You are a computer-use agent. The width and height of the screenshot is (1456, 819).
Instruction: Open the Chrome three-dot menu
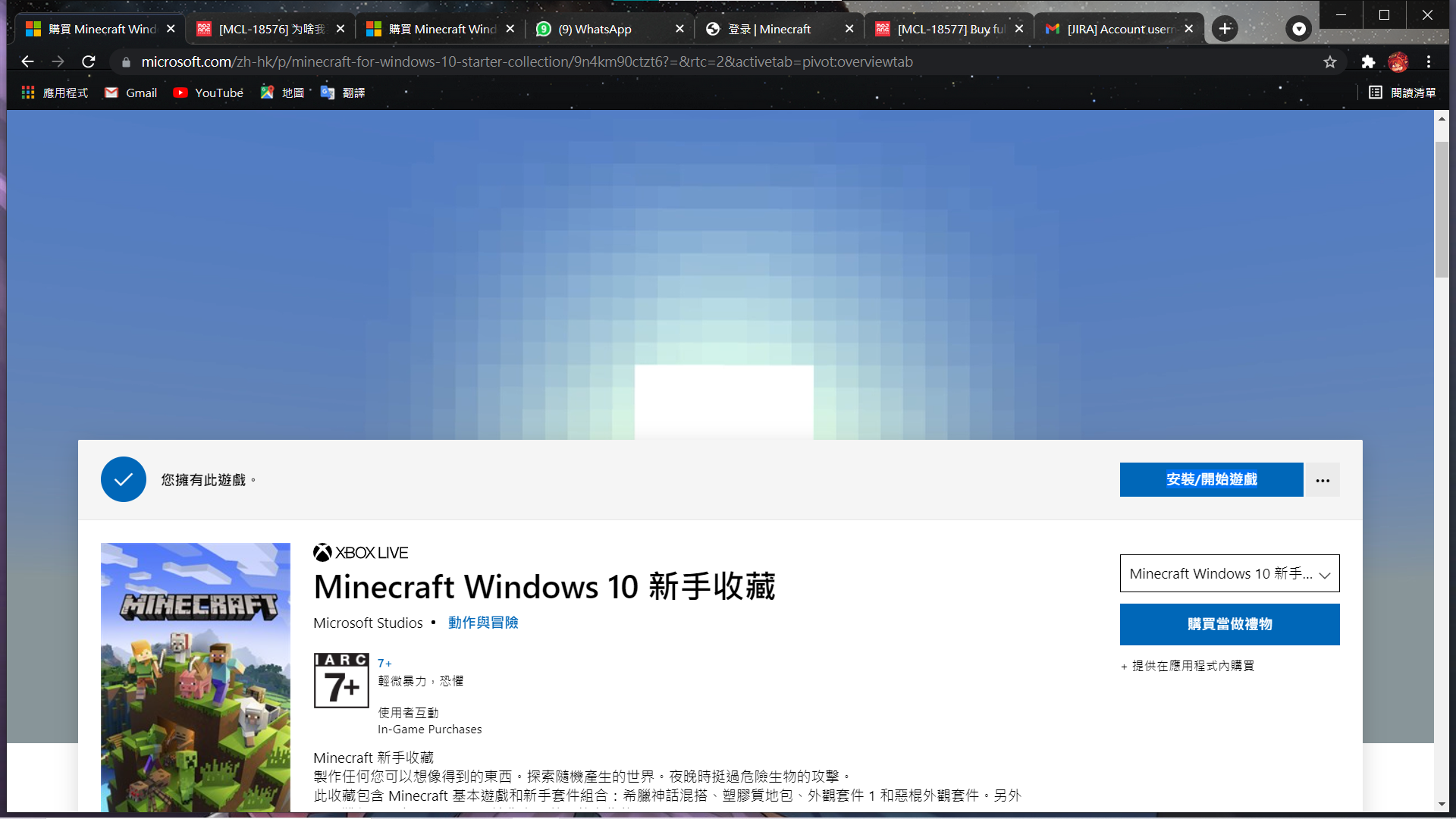click(1429, 62)
